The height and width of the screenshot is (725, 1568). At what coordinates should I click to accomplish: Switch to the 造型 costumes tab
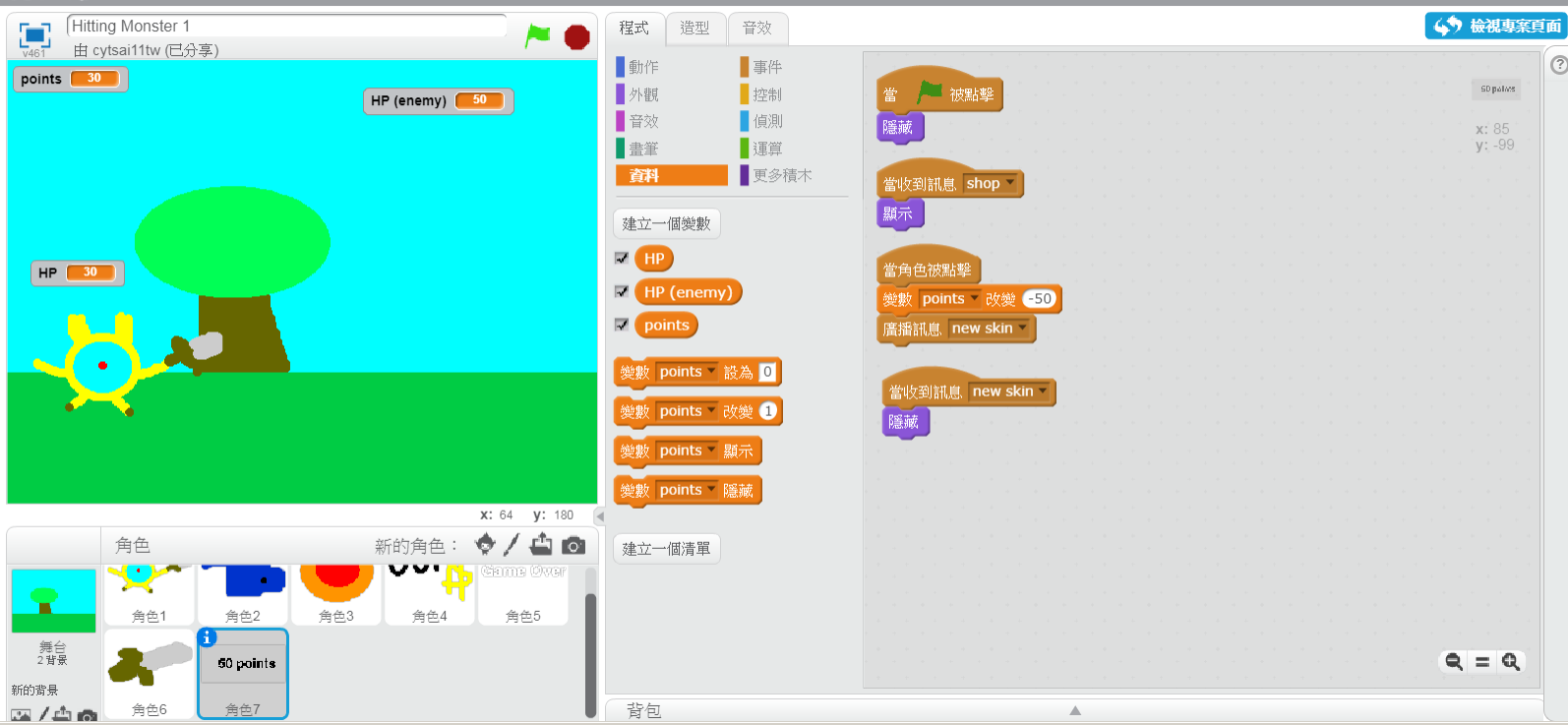(695, 28)
